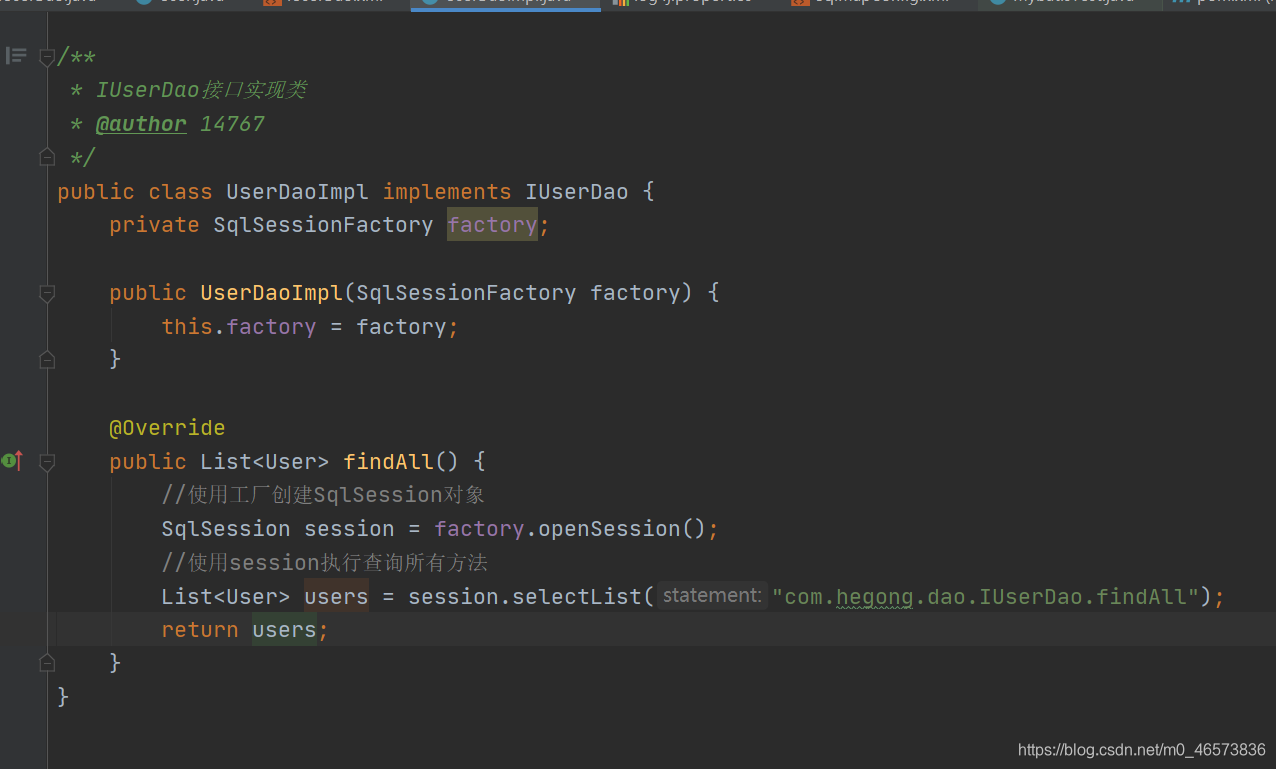Click fold marker at findAll closing brace
The image size is (1276, 769).
pos(47,662)
